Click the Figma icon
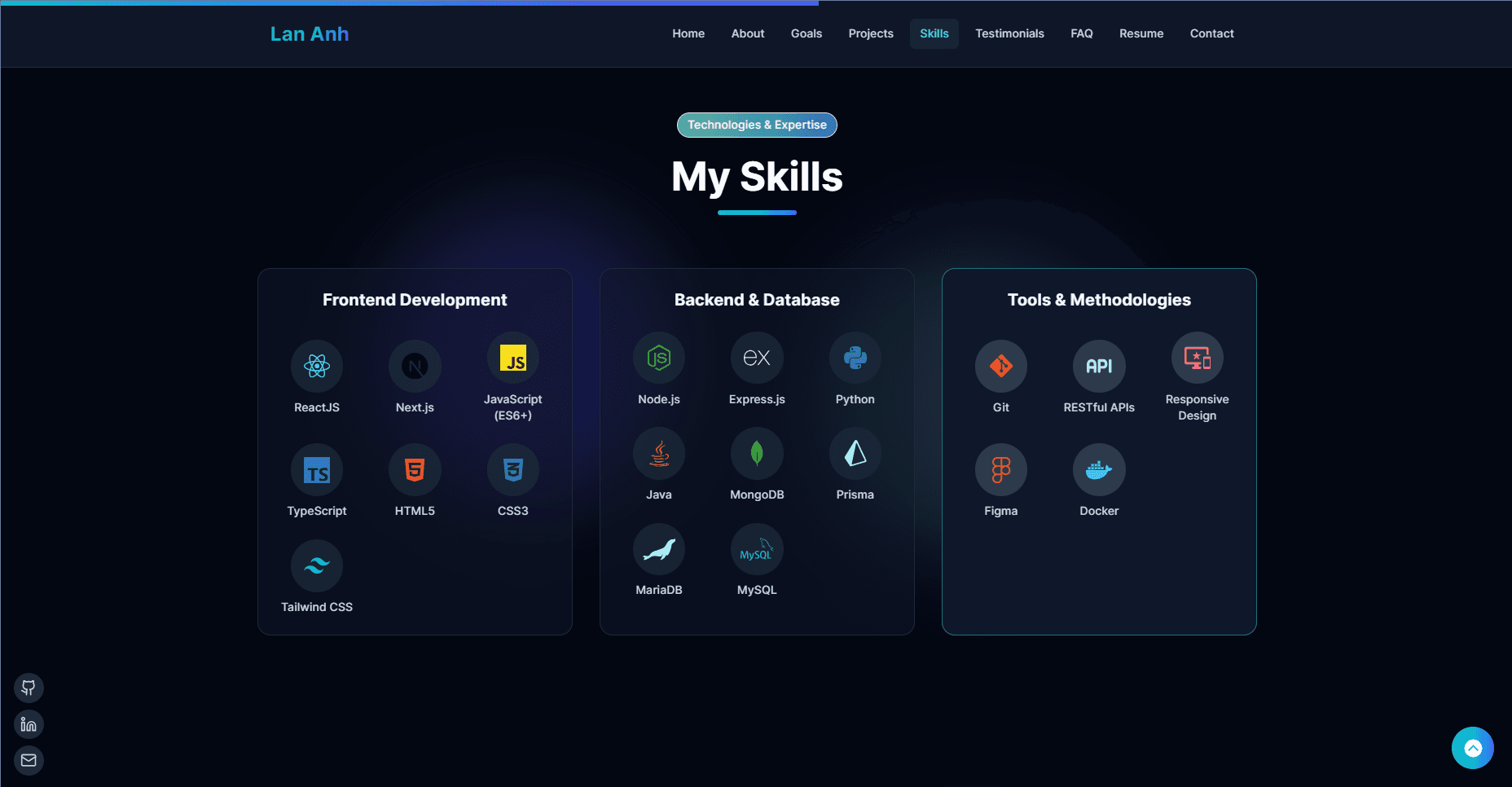The image size is (1512, 787). [x=1001, y=470]
